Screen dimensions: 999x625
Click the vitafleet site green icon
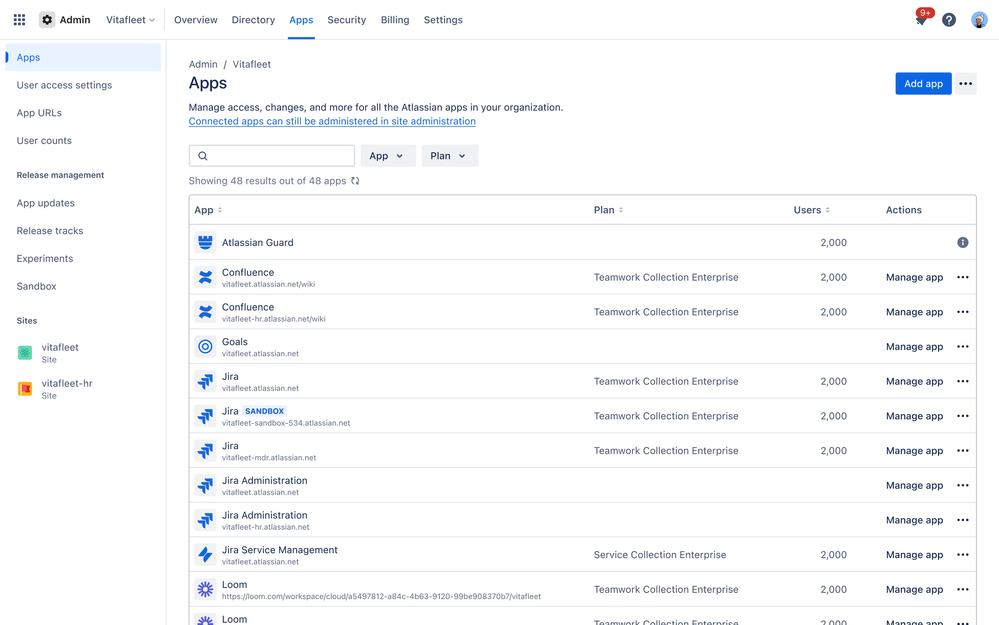[x=25, y=352]
